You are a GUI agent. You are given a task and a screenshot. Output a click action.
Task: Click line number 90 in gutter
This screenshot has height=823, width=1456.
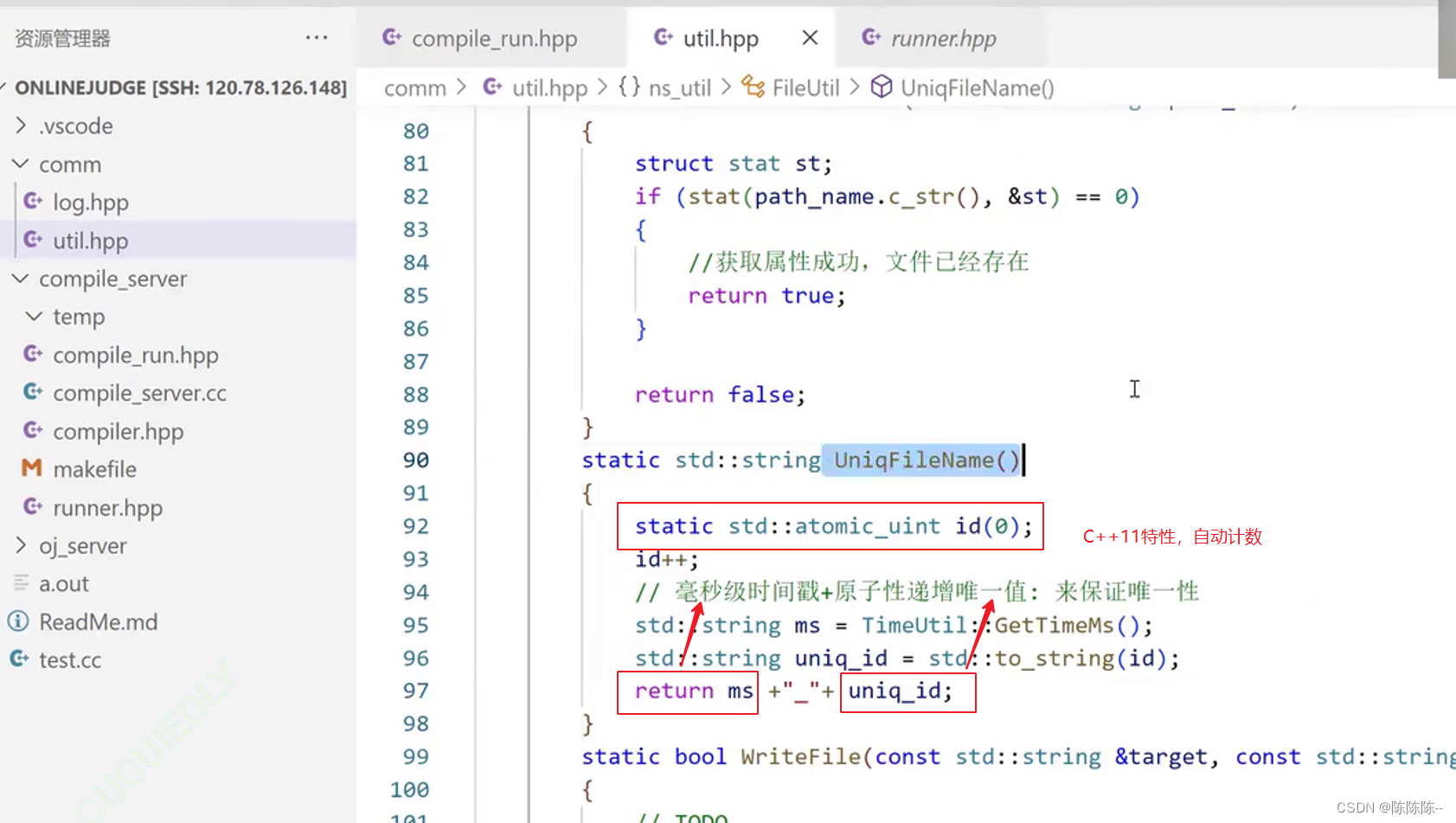415,460
